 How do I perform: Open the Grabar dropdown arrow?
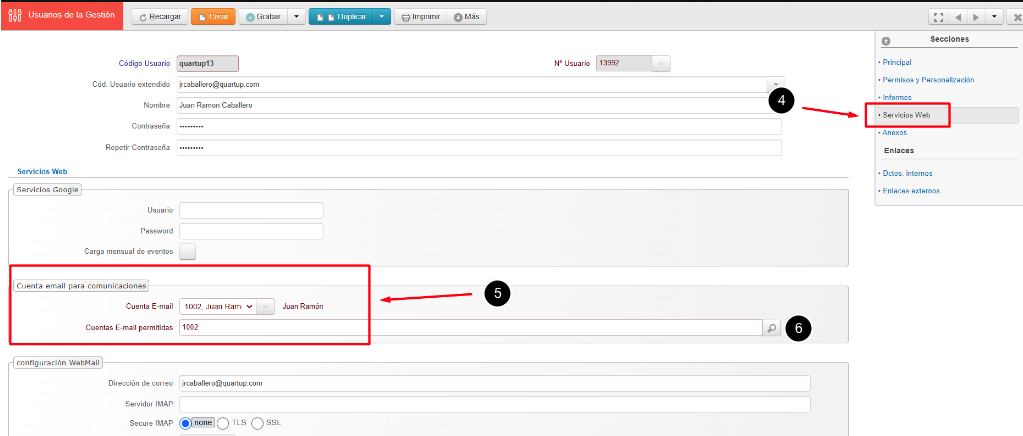296,17
